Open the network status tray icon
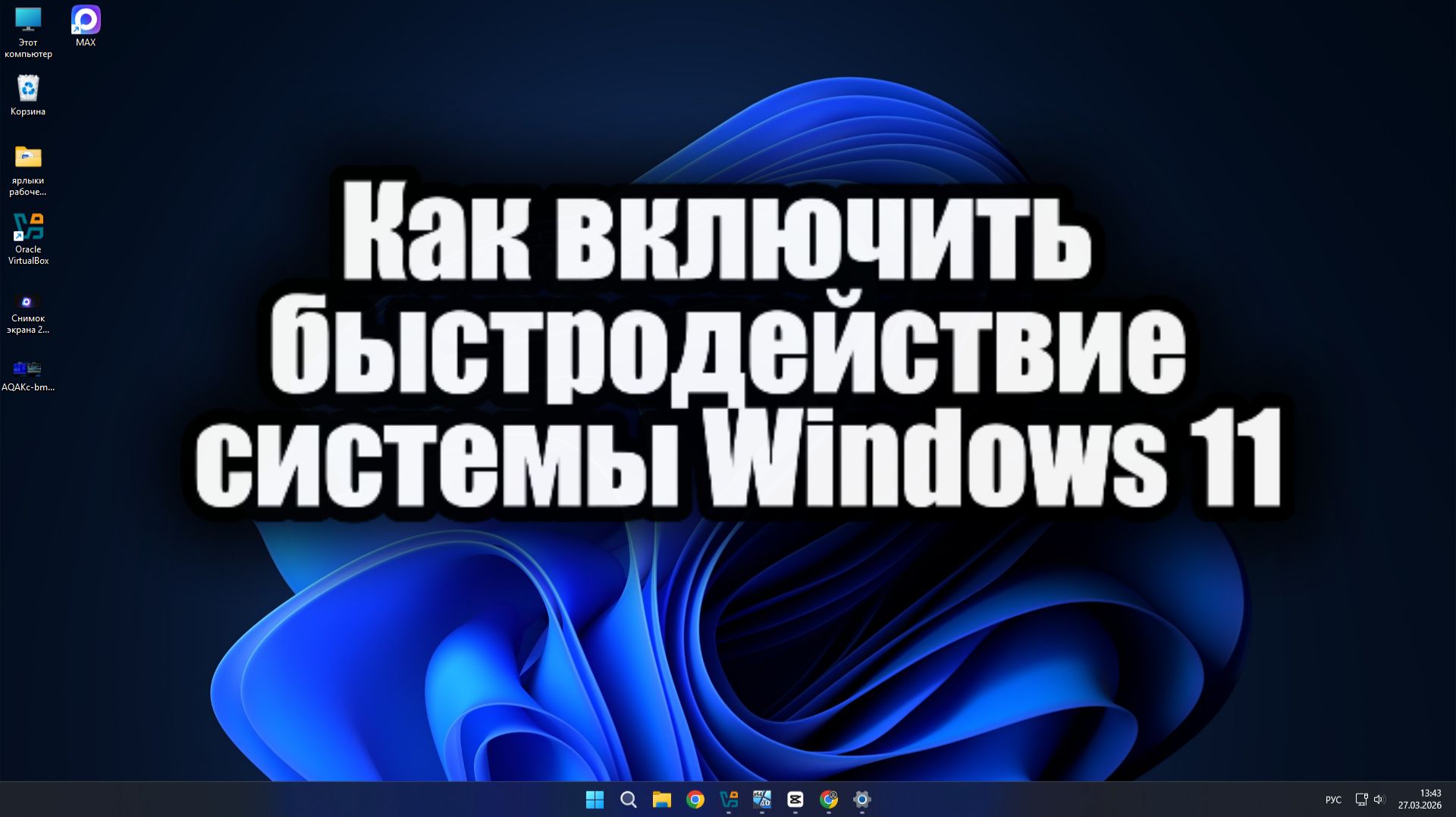 (x=1361, y=800)
